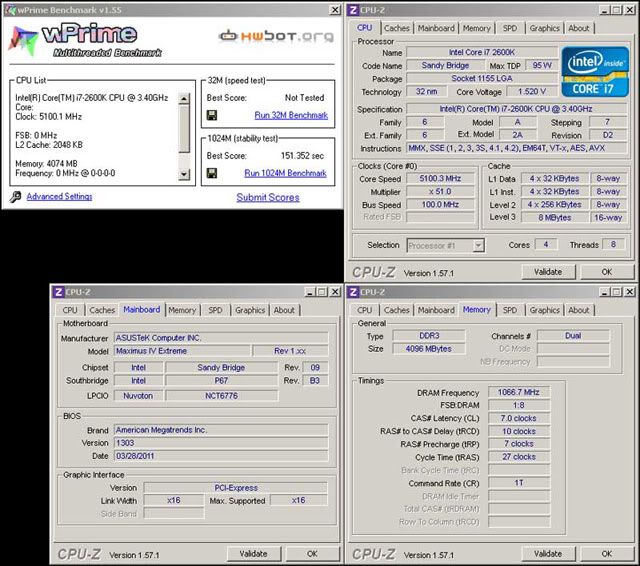Open SPD tab in top CPU-Z window

pyautogui.click(x=510, y=28)
